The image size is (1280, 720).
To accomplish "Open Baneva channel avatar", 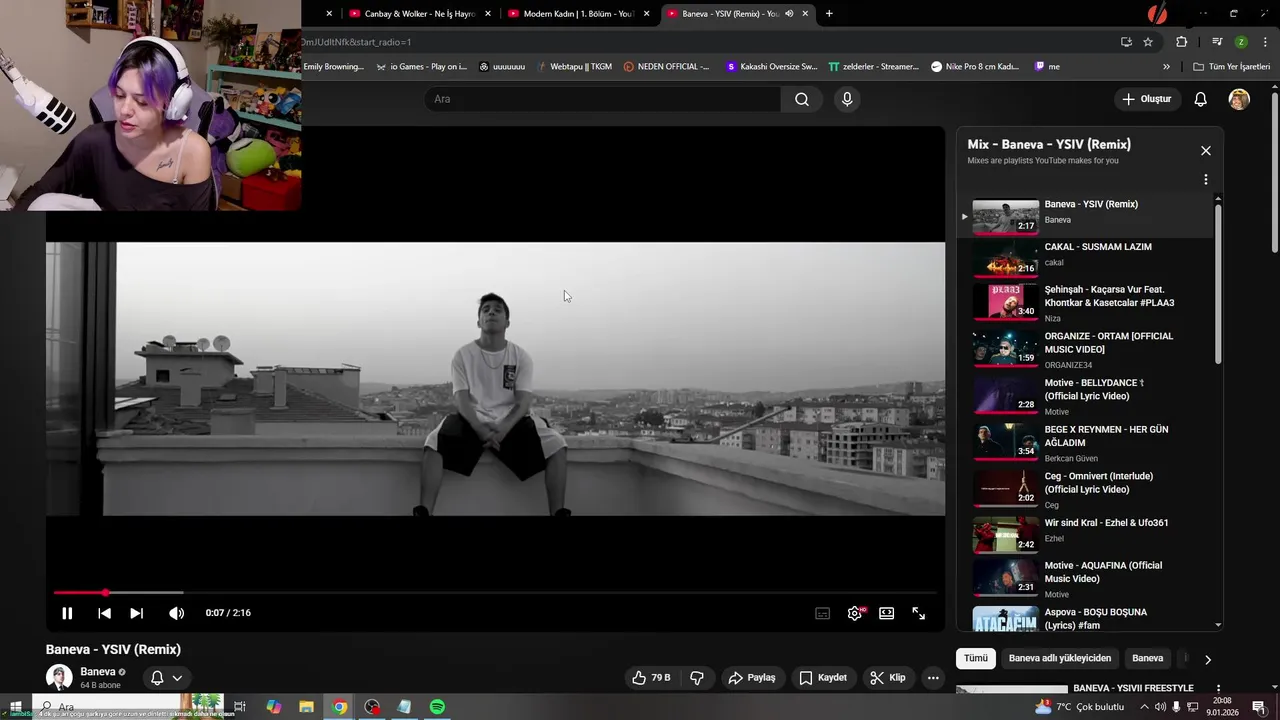I will coord(59,677).
